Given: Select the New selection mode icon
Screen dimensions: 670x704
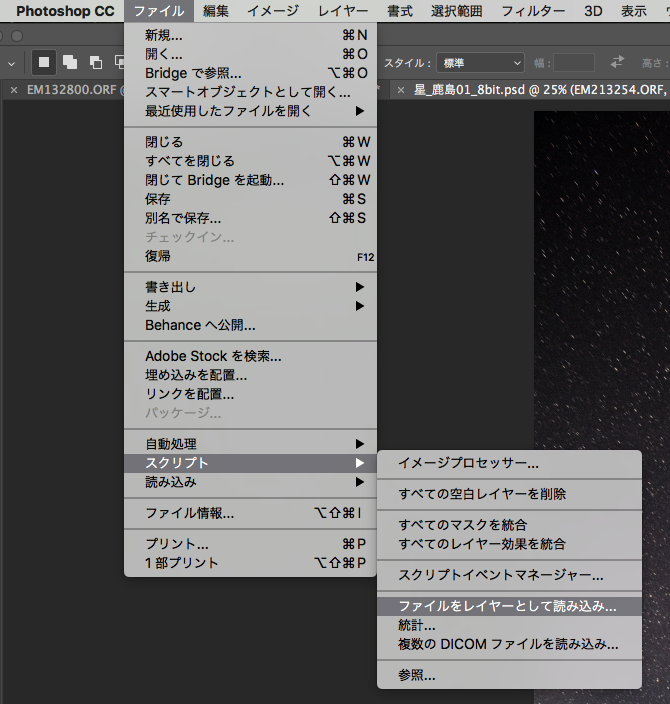Looking at the screenshot, I should pos(44,62).
